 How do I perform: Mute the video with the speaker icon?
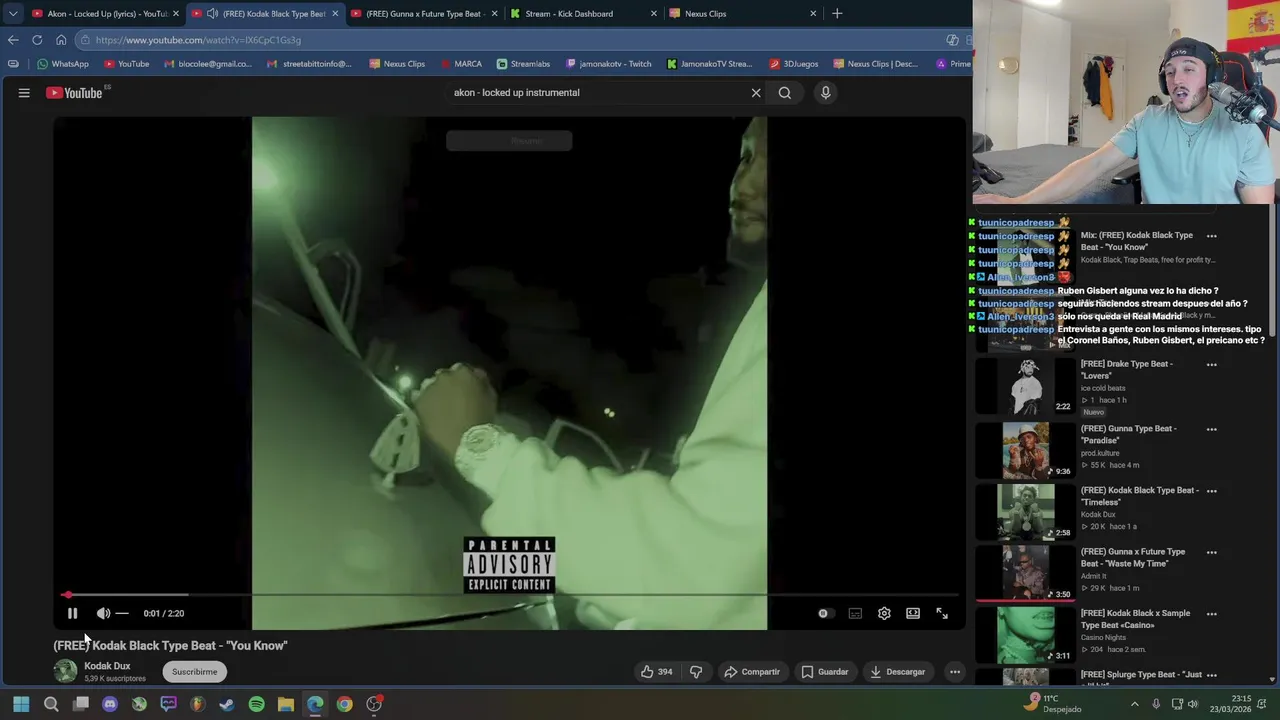[103, 613]
